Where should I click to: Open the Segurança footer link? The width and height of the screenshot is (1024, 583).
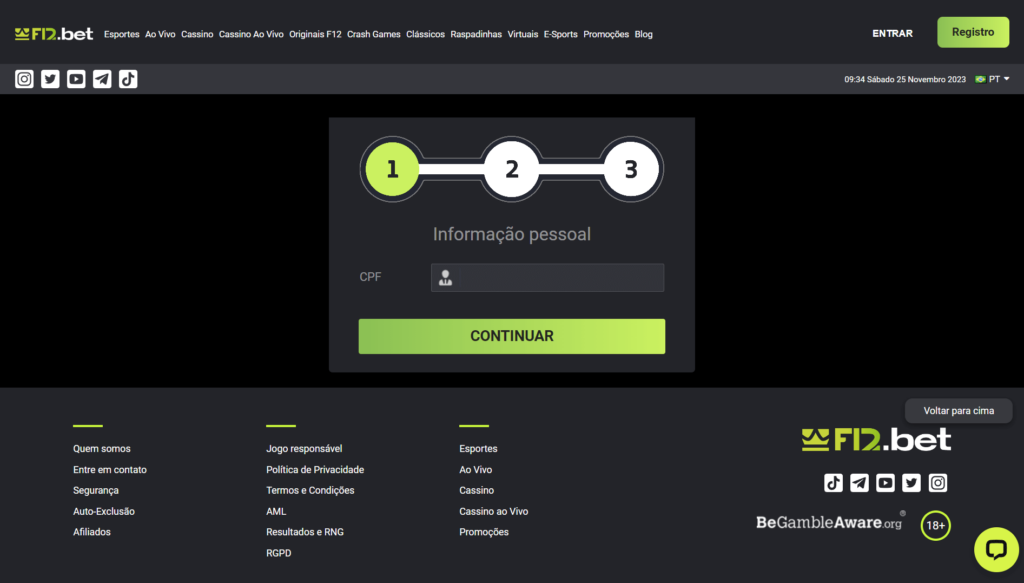[96, 490]
